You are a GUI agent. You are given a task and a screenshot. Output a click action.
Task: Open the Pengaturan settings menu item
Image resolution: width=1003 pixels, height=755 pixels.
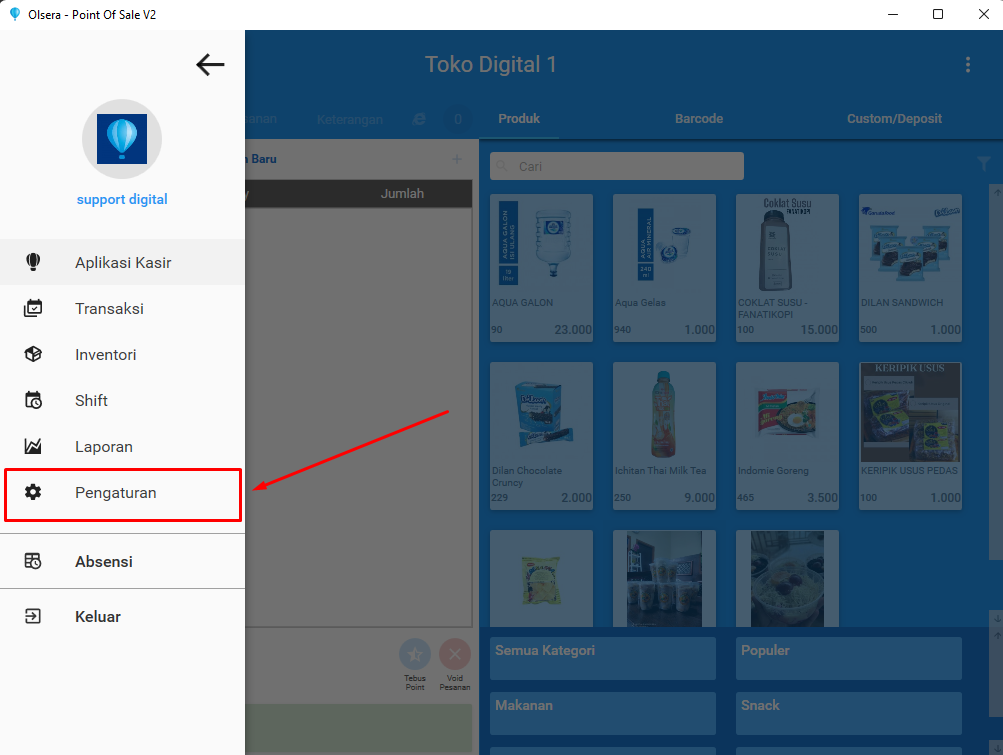122,494
